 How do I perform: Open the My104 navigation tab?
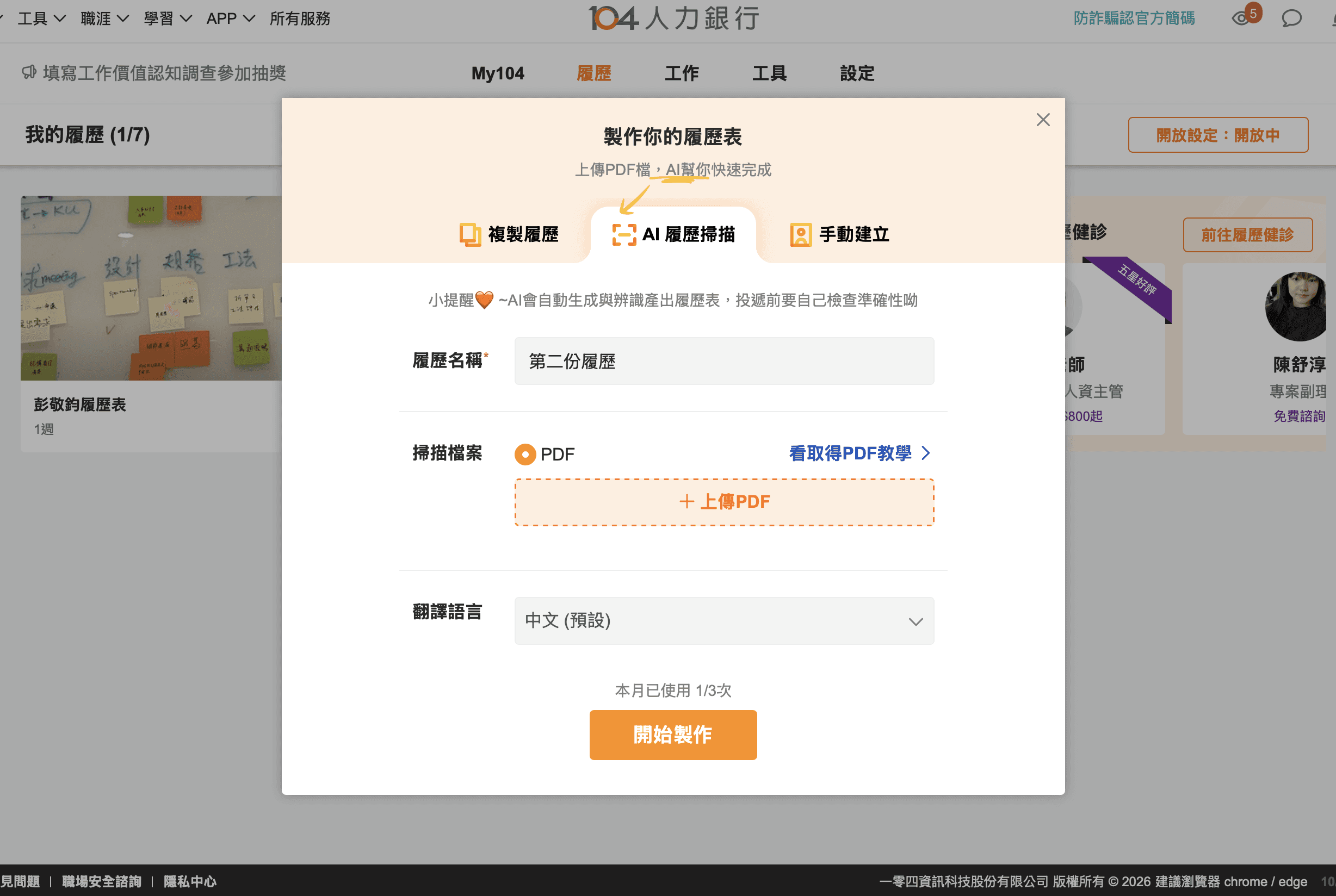pyautogui.click(x=497, y=73)
